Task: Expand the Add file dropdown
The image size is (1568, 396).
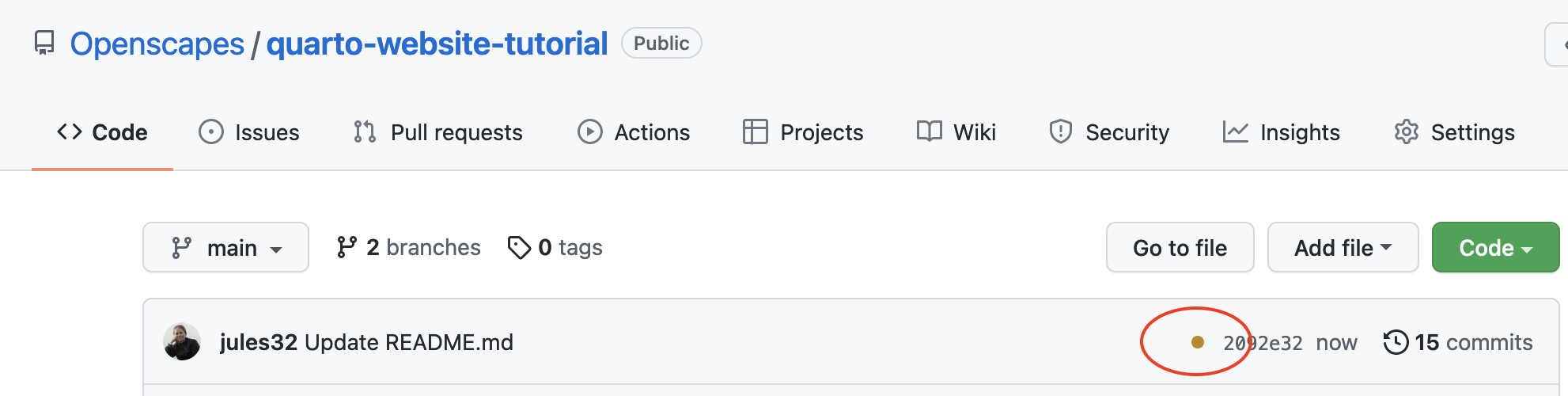Action: pos(1343,248)
